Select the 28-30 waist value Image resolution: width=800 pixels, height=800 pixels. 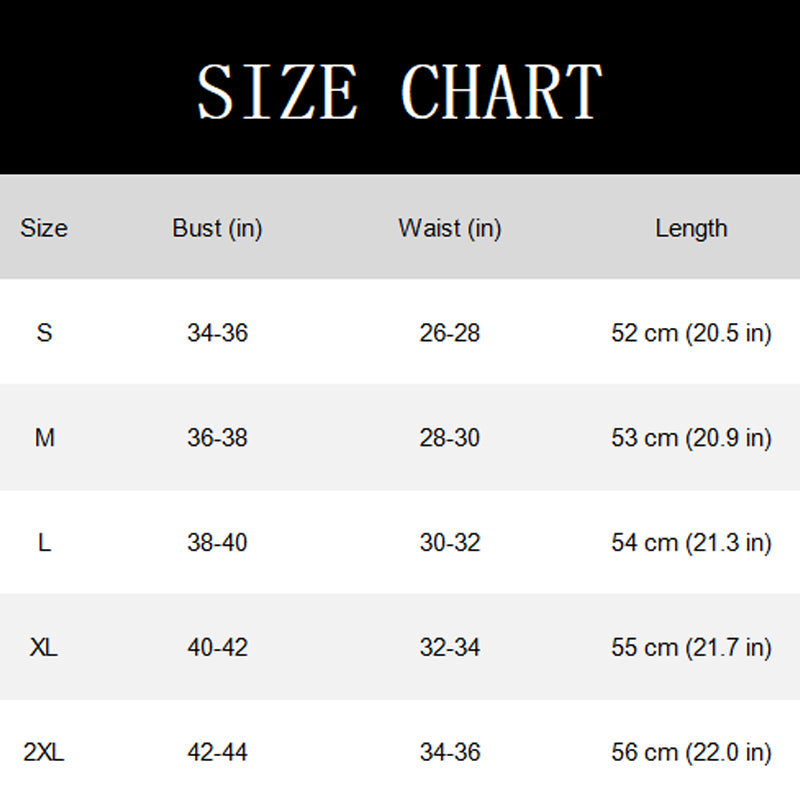450,438
